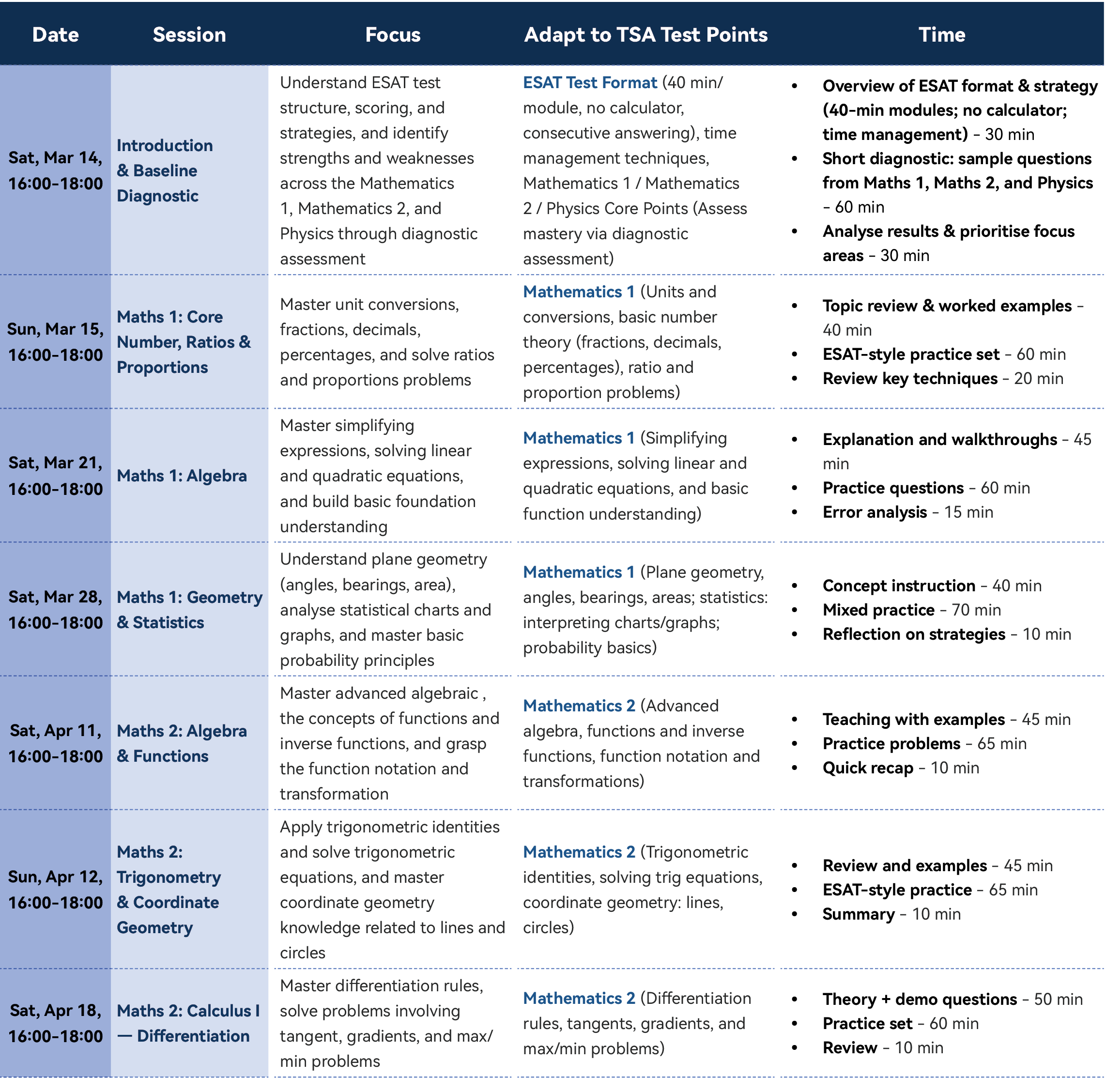1106x1092 pixels.
Task: Click the Theory + demo questions bullet
Action: [952, 999]
